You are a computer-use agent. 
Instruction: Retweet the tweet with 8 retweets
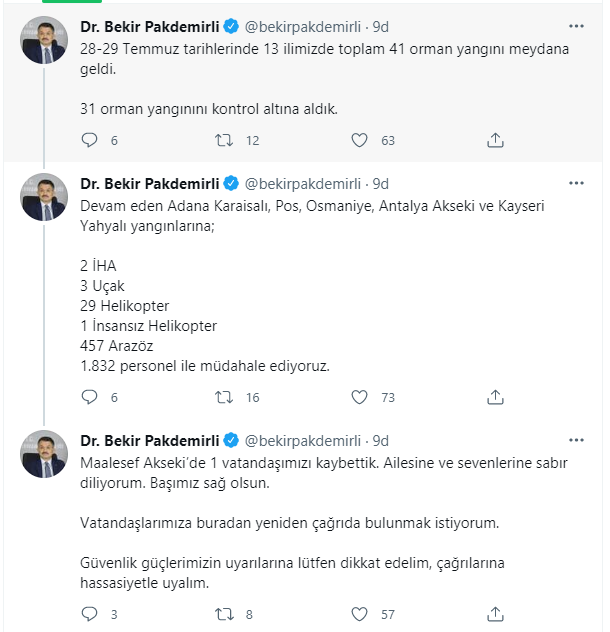[x=224, y=614]
